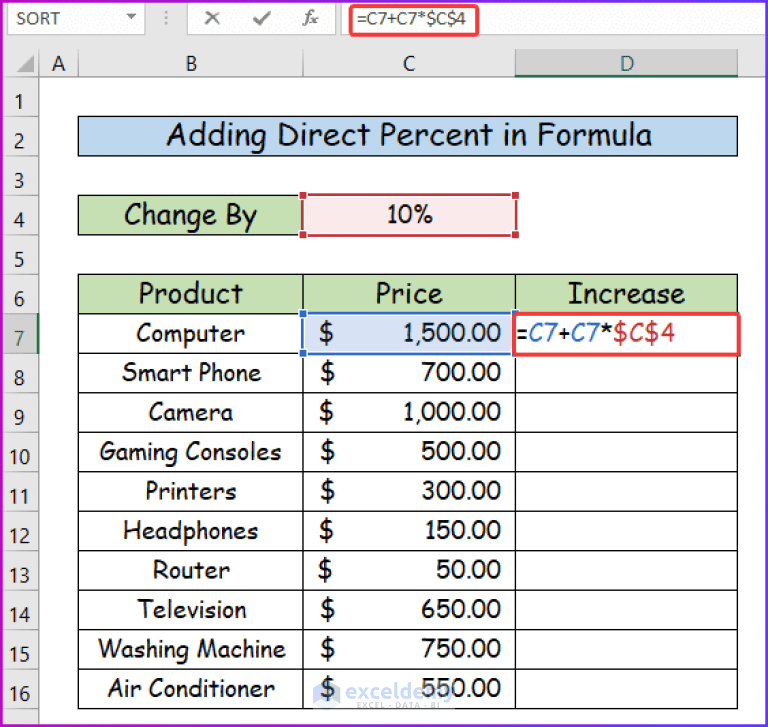This screenshot has width=768, height=727.
Task: Select the 650.00 price cell
Action: [x=409, y=610]
